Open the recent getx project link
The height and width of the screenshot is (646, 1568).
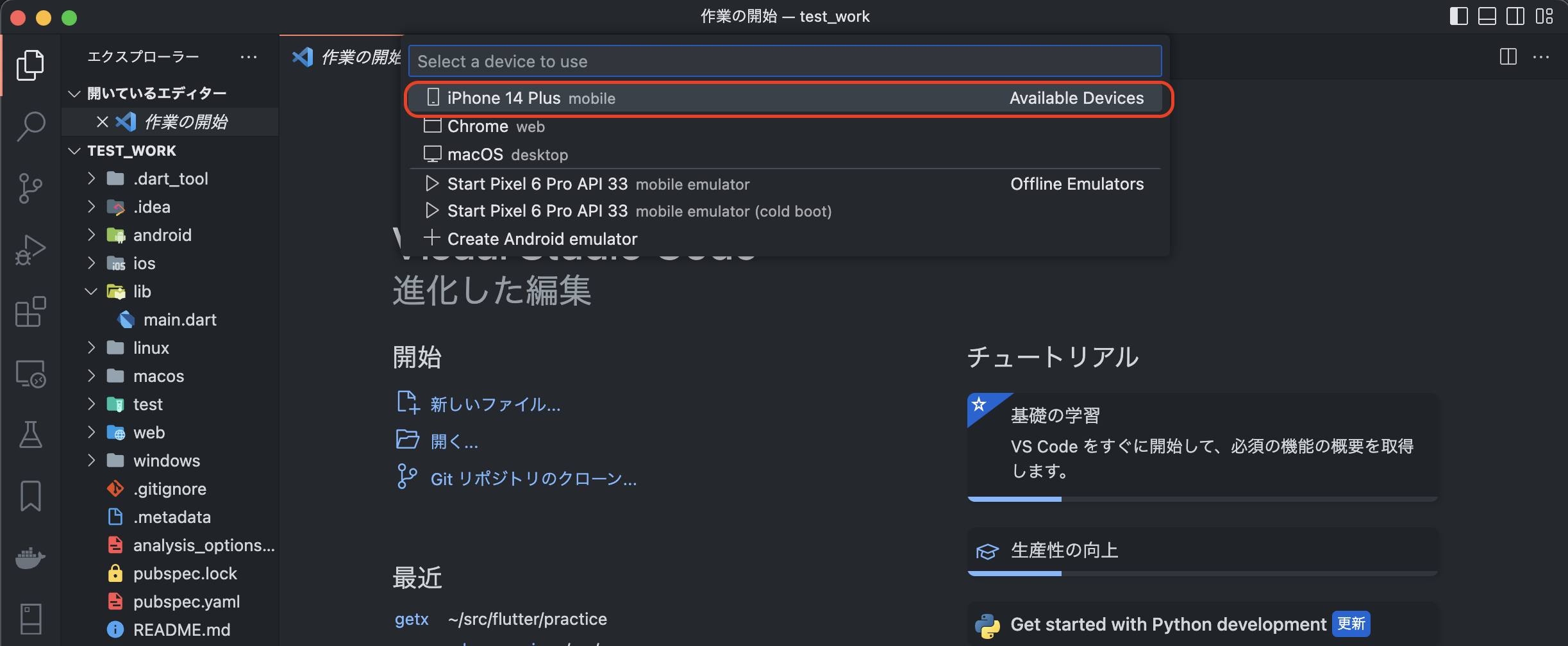(x=412, y=619)
